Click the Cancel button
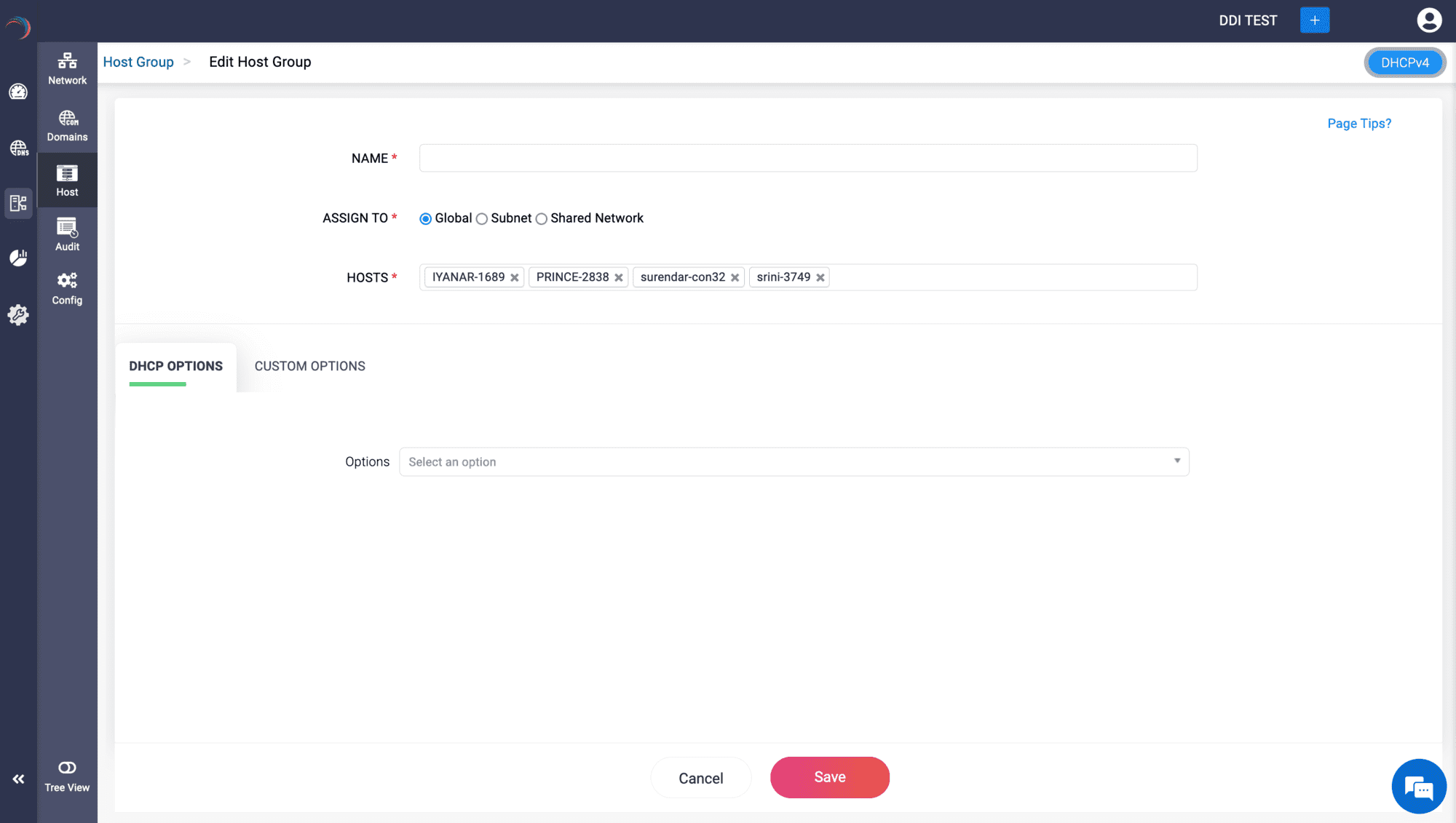The width and height of the screenshot is (1456, 823). tap(700, 778)
